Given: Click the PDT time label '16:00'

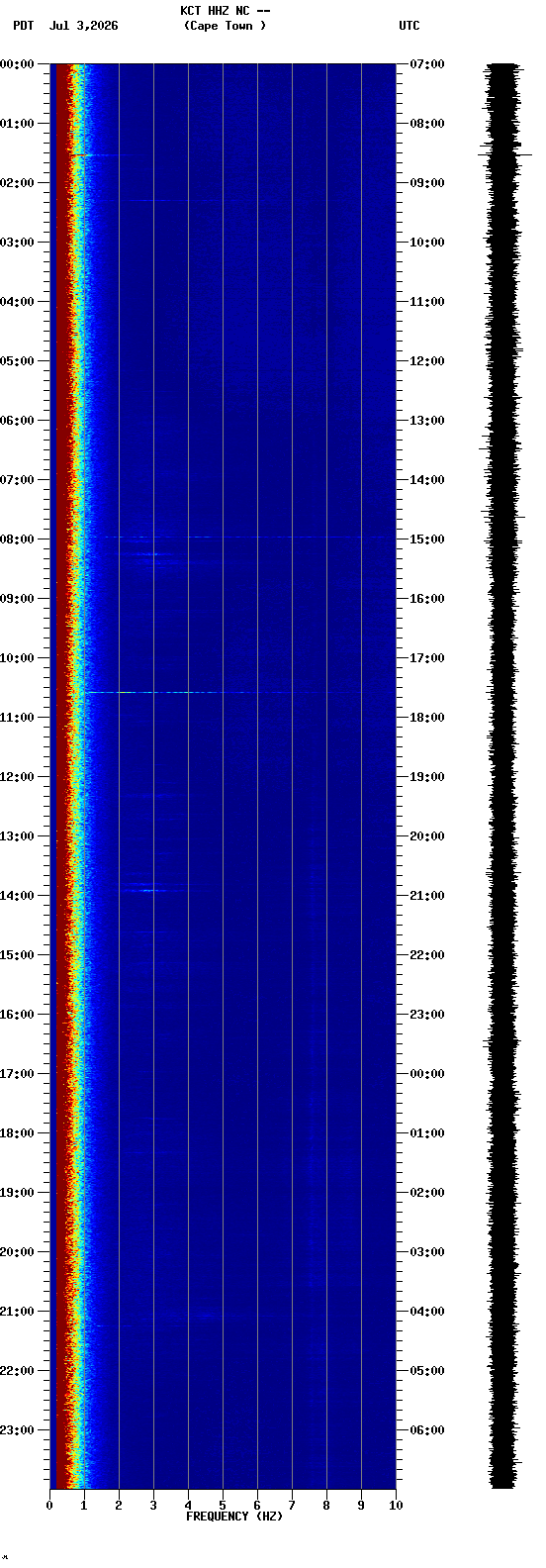Looking at the screenshot, I should pos(17,1015).
